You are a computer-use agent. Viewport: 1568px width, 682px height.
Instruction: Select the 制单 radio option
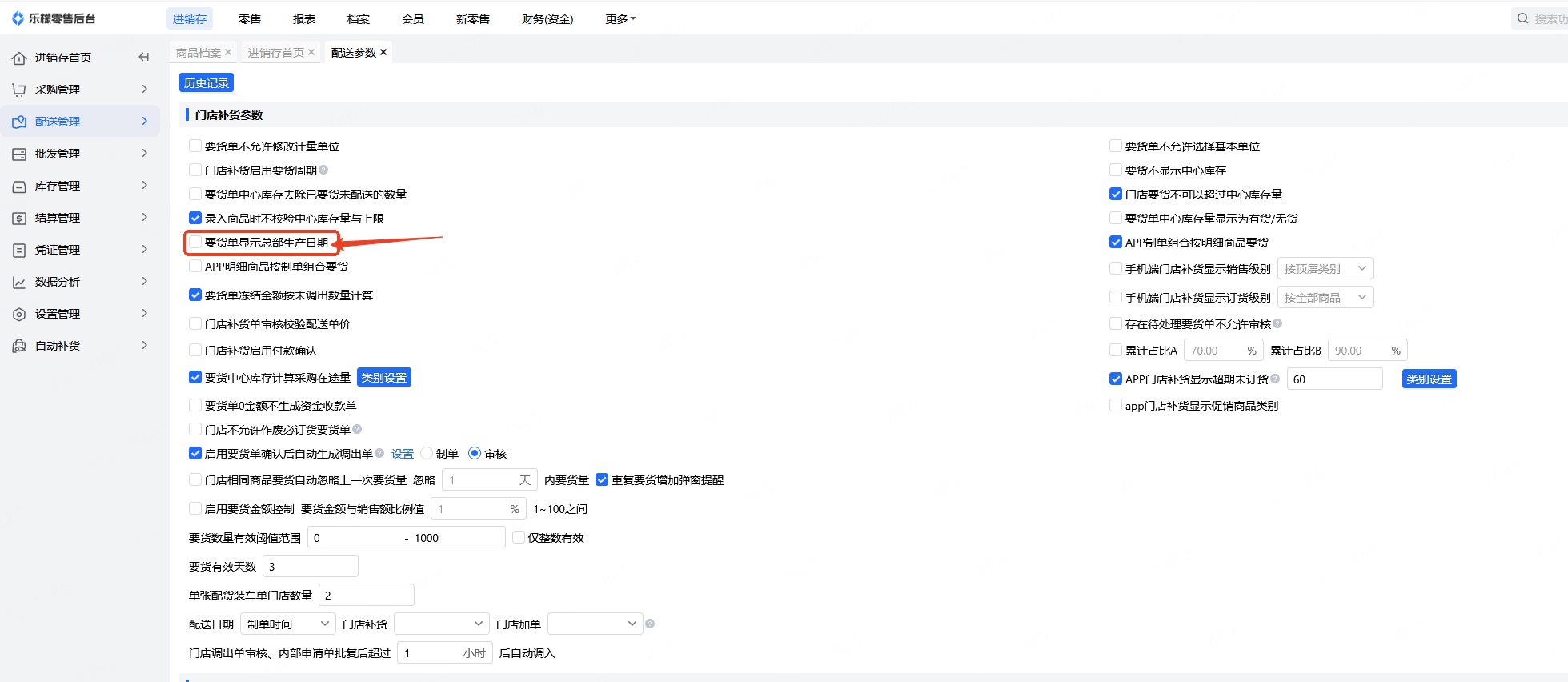pyautogui.click(x=427, y=453)
